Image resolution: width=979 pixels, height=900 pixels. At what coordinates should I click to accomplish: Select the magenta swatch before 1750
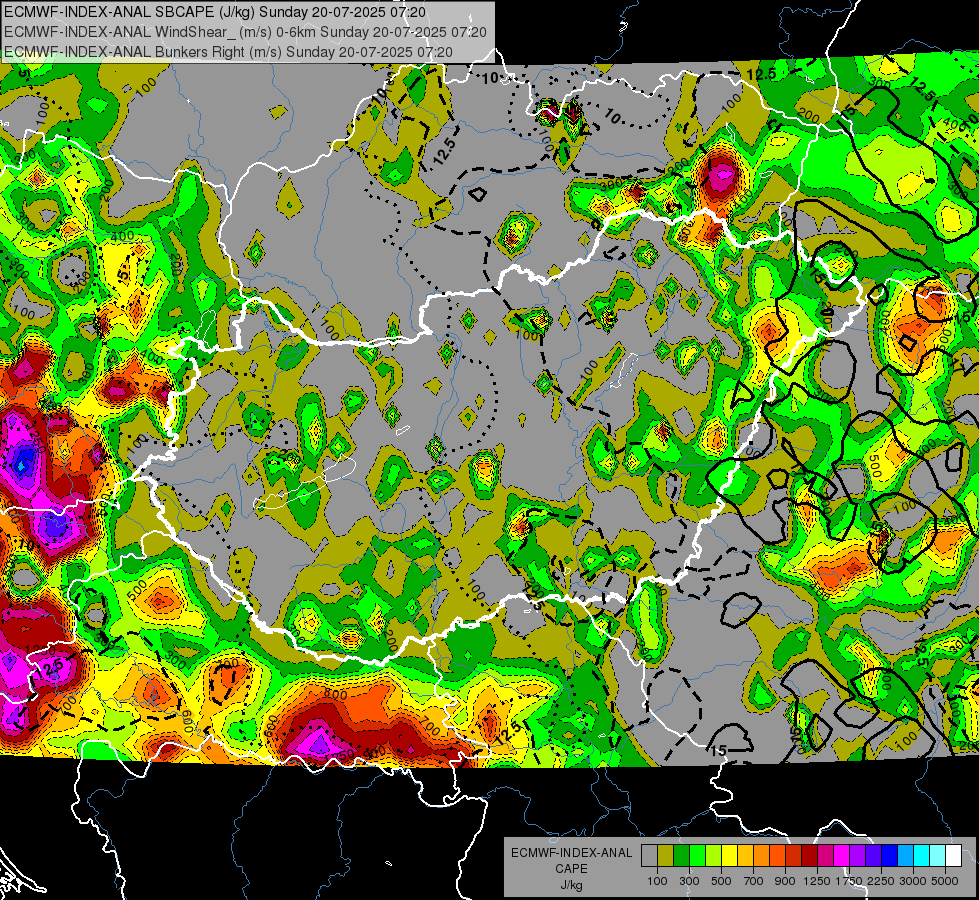[x=842, y=856]
